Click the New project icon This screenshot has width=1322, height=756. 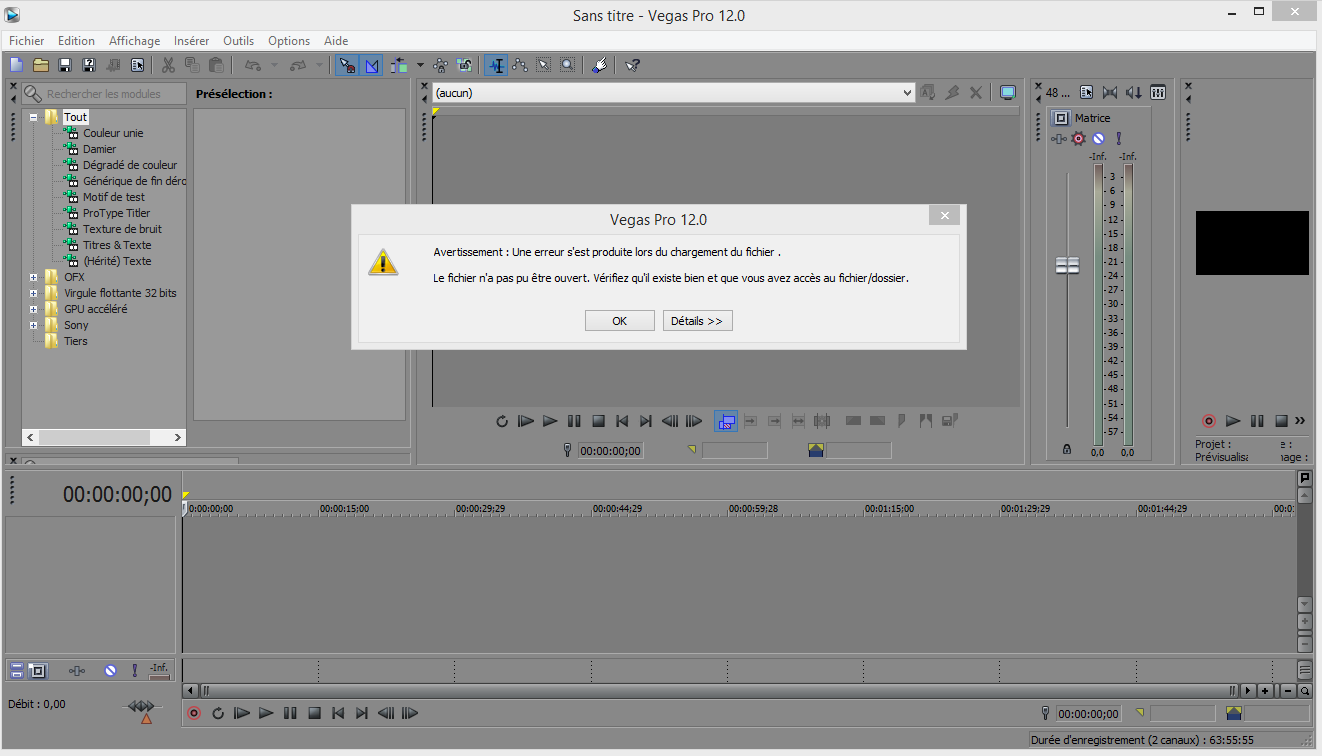[16, 65]
